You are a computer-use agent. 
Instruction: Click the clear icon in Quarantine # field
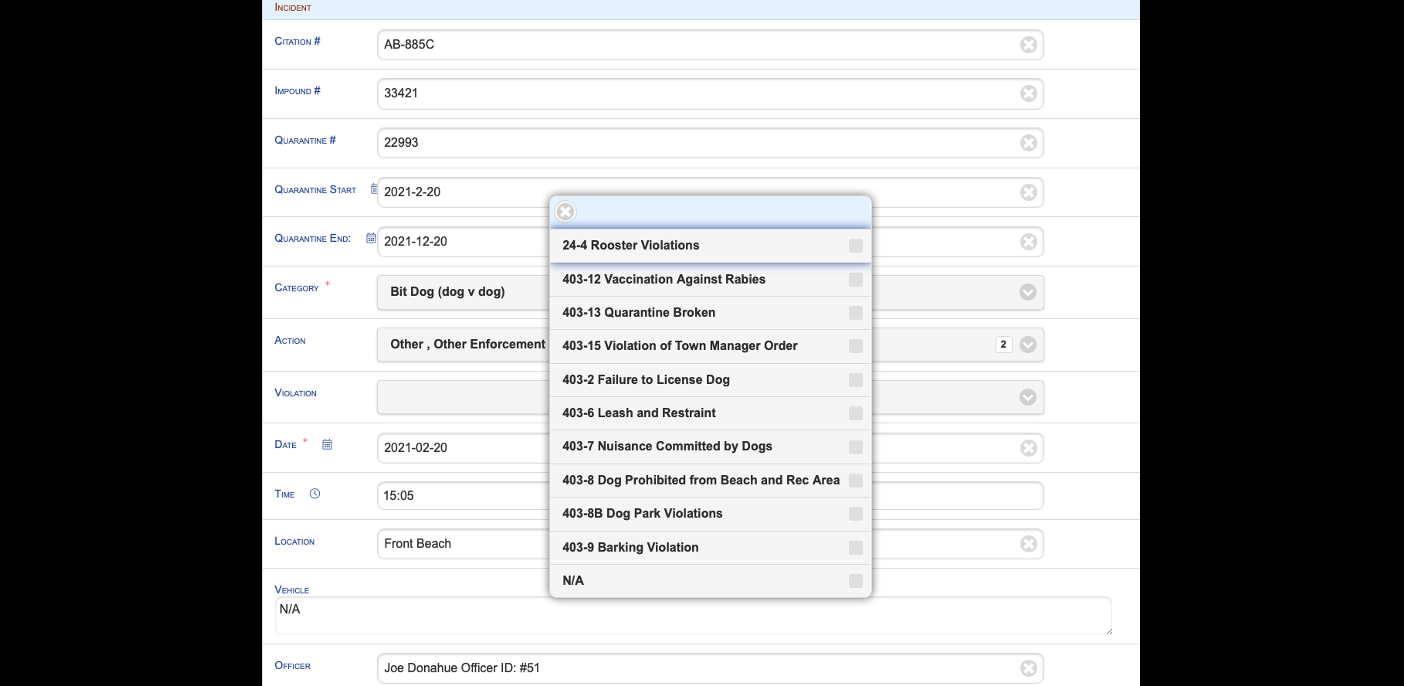(1028, 143)
